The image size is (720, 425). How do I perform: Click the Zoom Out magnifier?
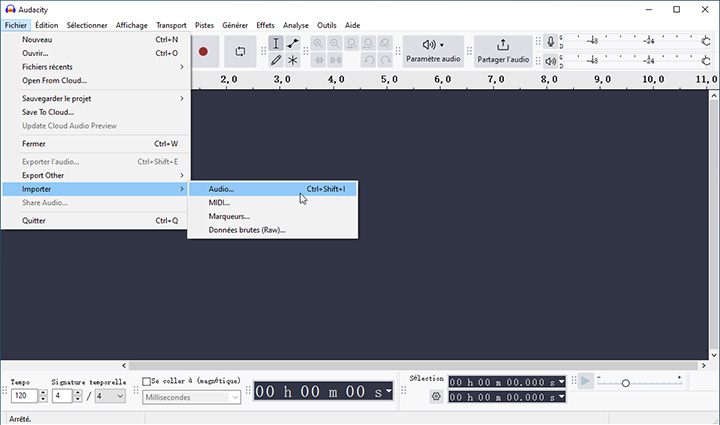pyautogui.click(x=335, y=44)
